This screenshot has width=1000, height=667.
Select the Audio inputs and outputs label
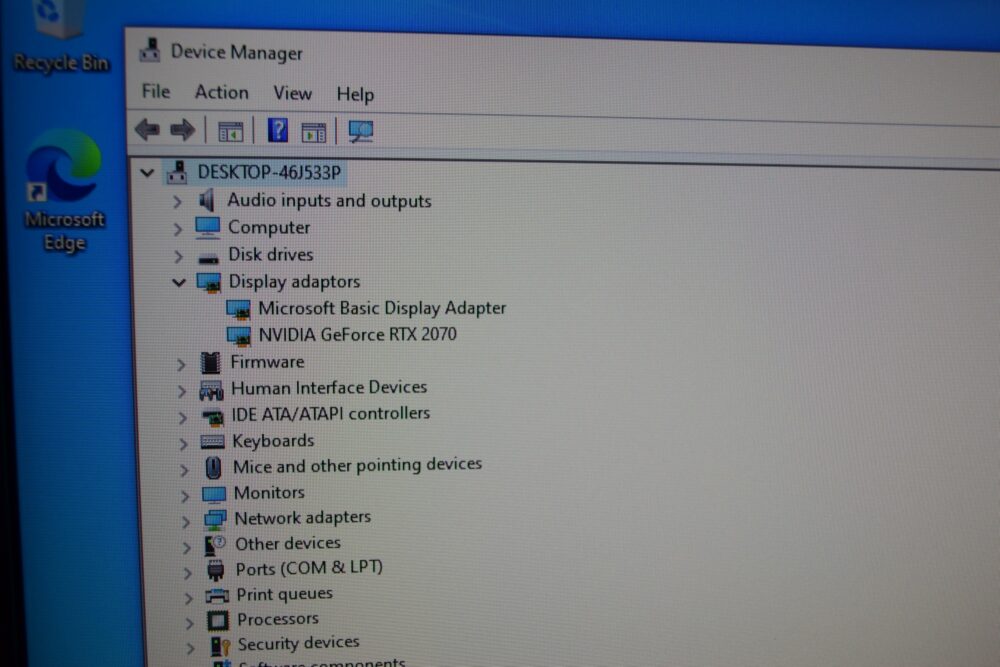pos(329,201)
